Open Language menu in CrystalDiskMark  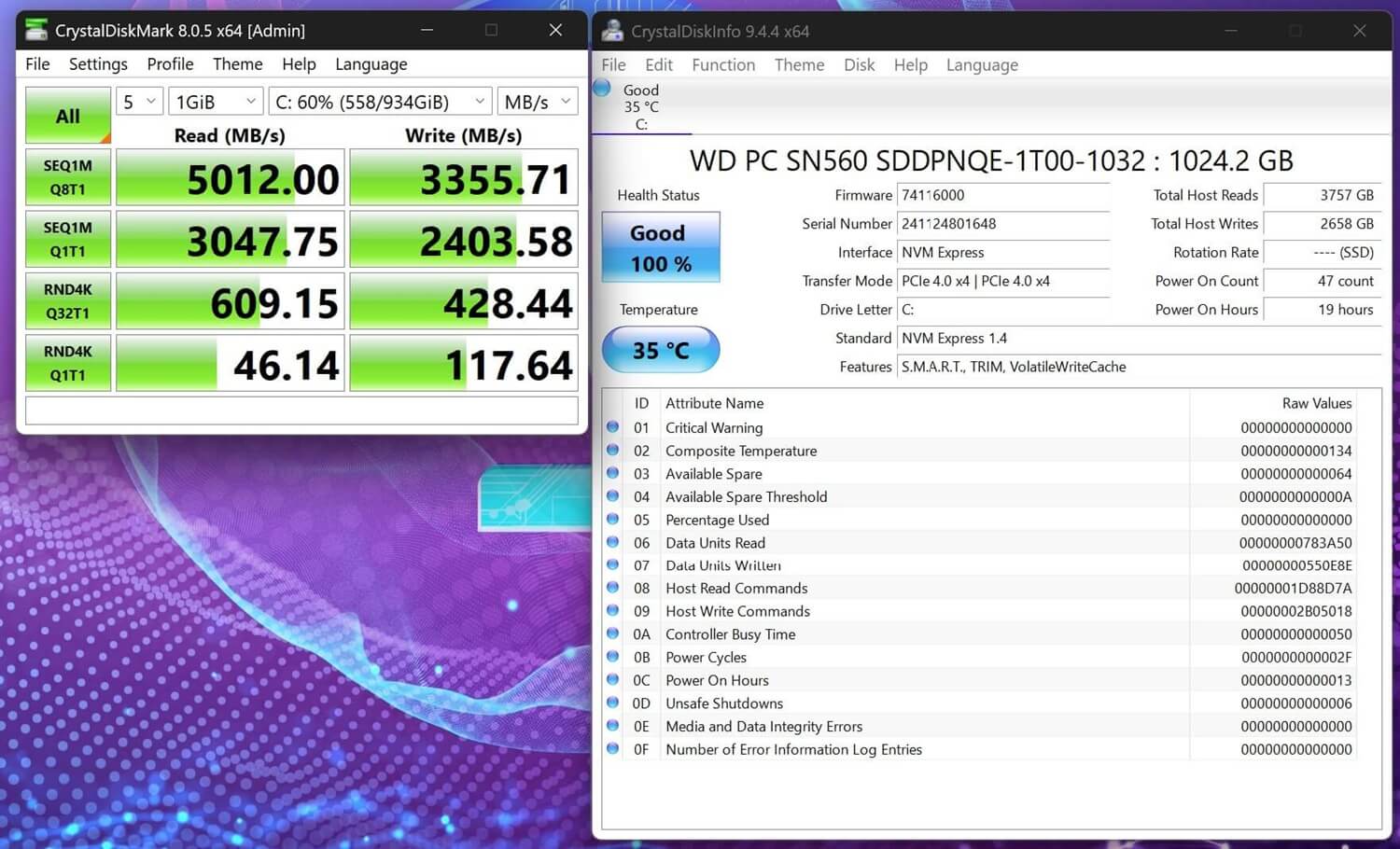pos(371,63)
